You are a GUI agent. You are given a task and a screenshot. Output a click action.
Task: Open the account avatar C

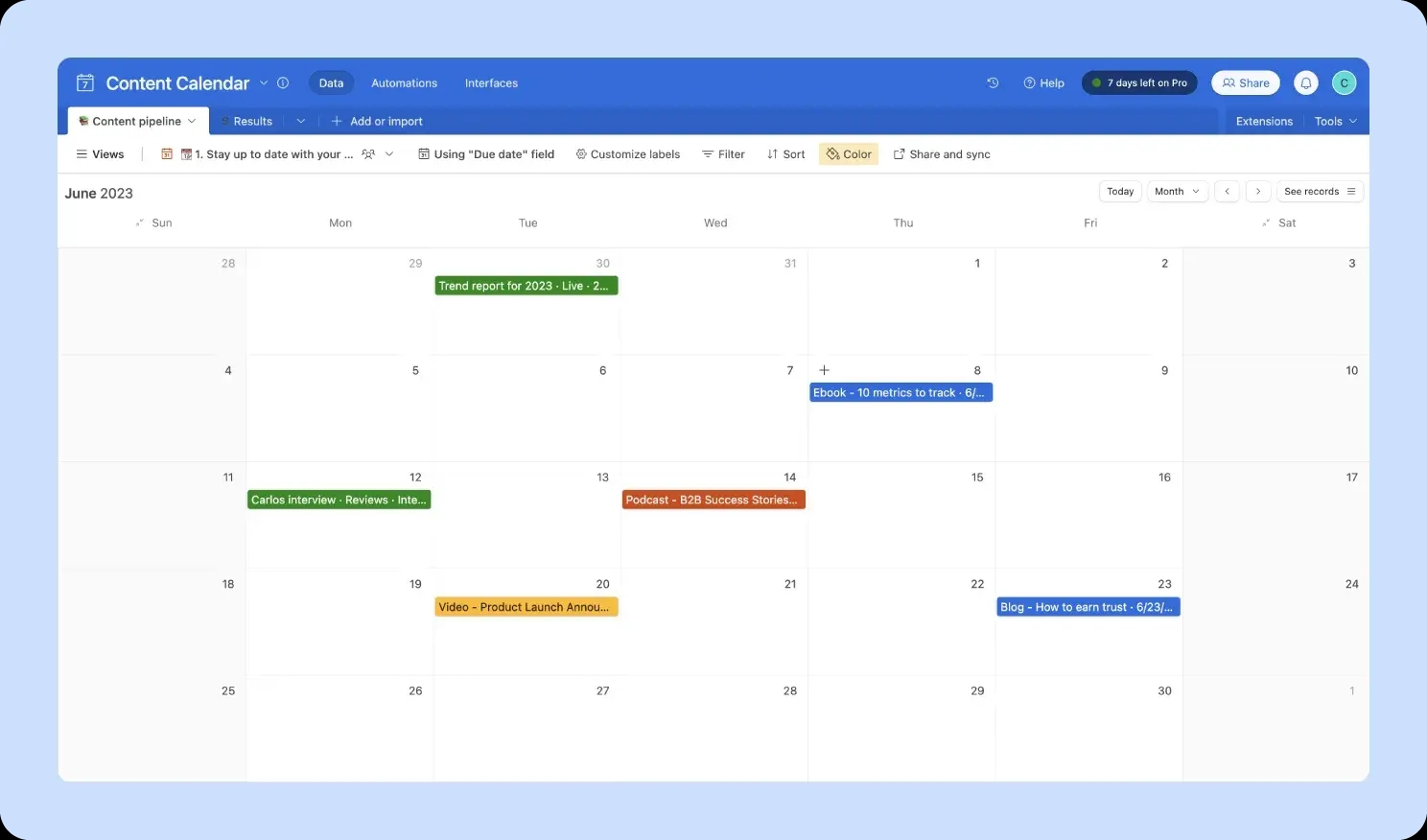pyautogui.click(x=1344, y=83)
